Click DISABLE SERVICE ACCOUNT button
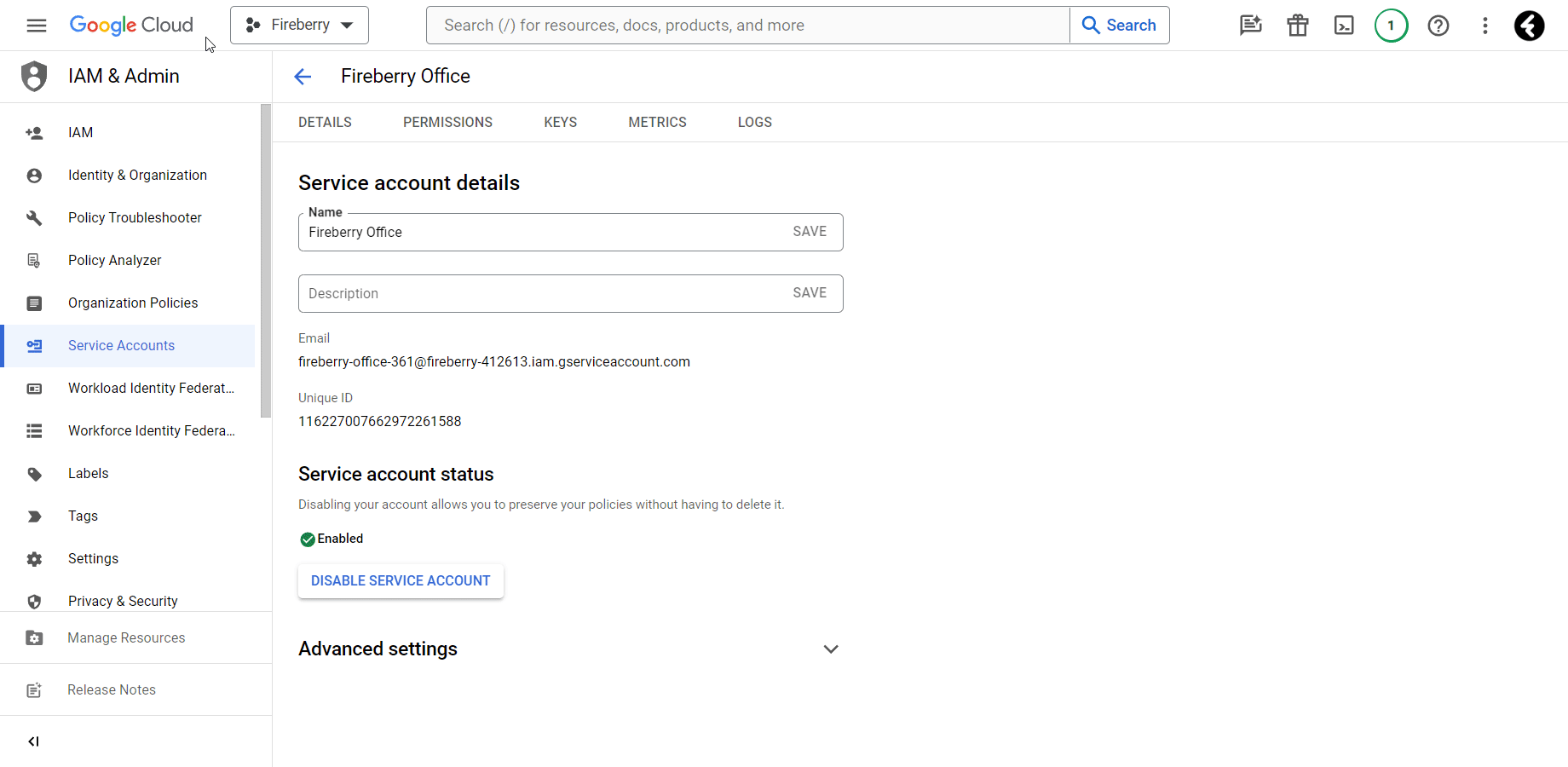The width and height of the screenshot is (1568, 767). click(x=401, y=581)
